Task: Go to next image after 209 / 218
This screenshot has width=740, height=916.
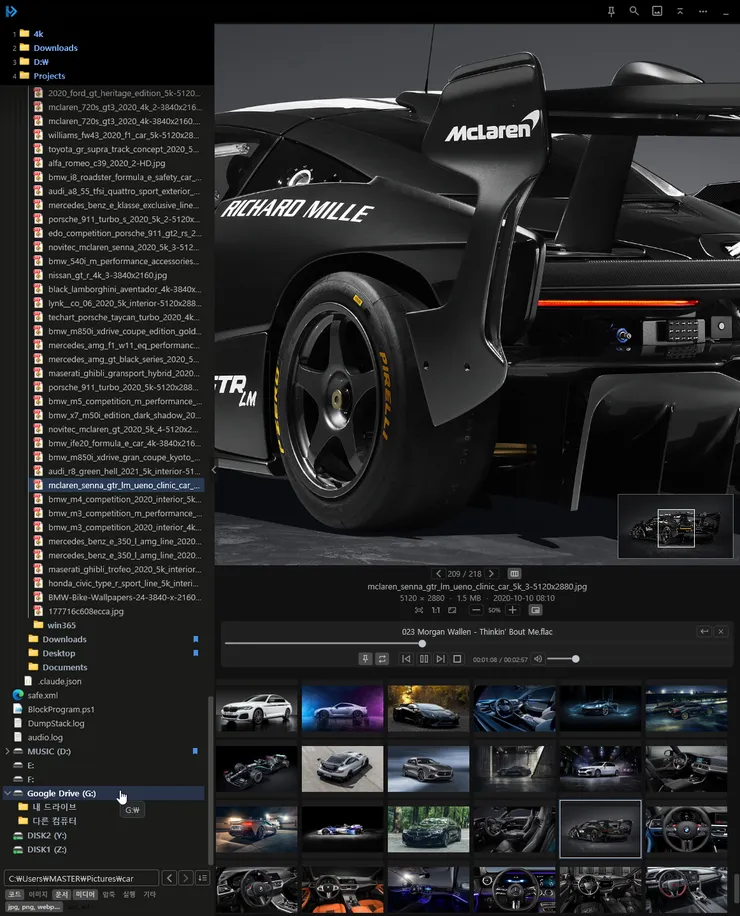Action: pos(492,574)
